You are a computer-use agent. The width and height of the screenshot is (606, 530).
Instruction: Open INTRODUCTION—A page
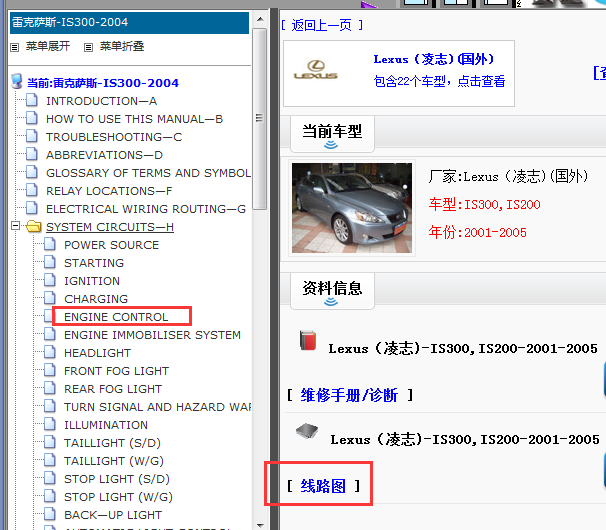click(101, 101)
